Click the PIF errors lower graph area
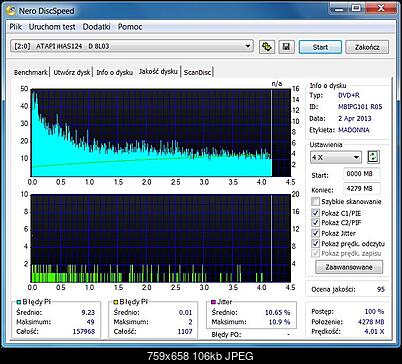 (x=161, y=238)
